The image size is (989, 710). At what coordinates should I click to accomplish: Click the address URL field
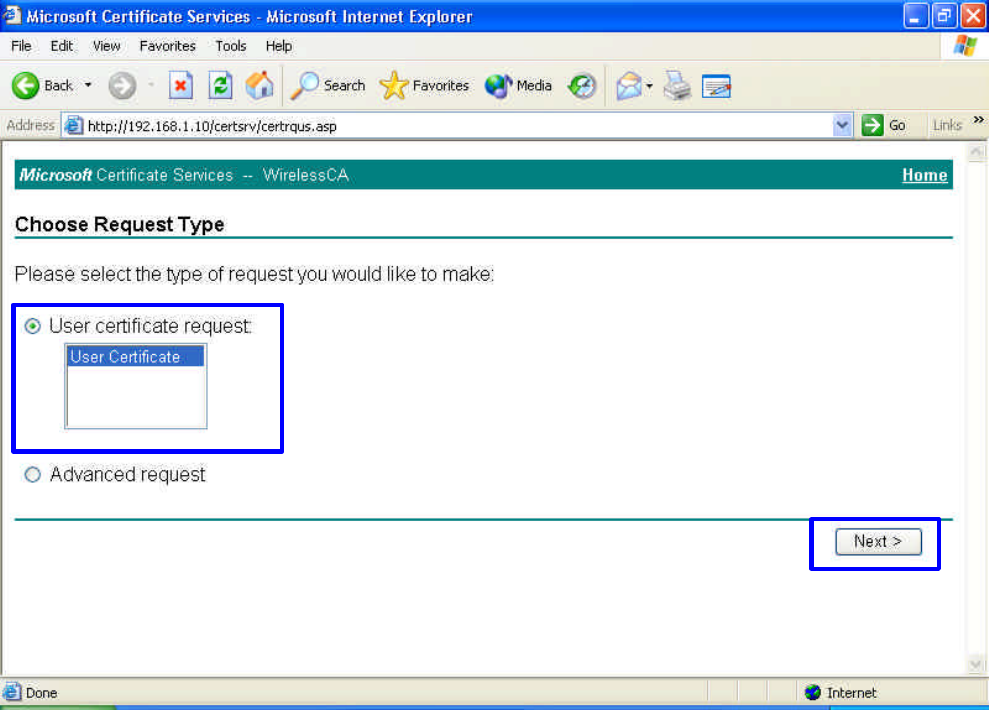[458, 125]
